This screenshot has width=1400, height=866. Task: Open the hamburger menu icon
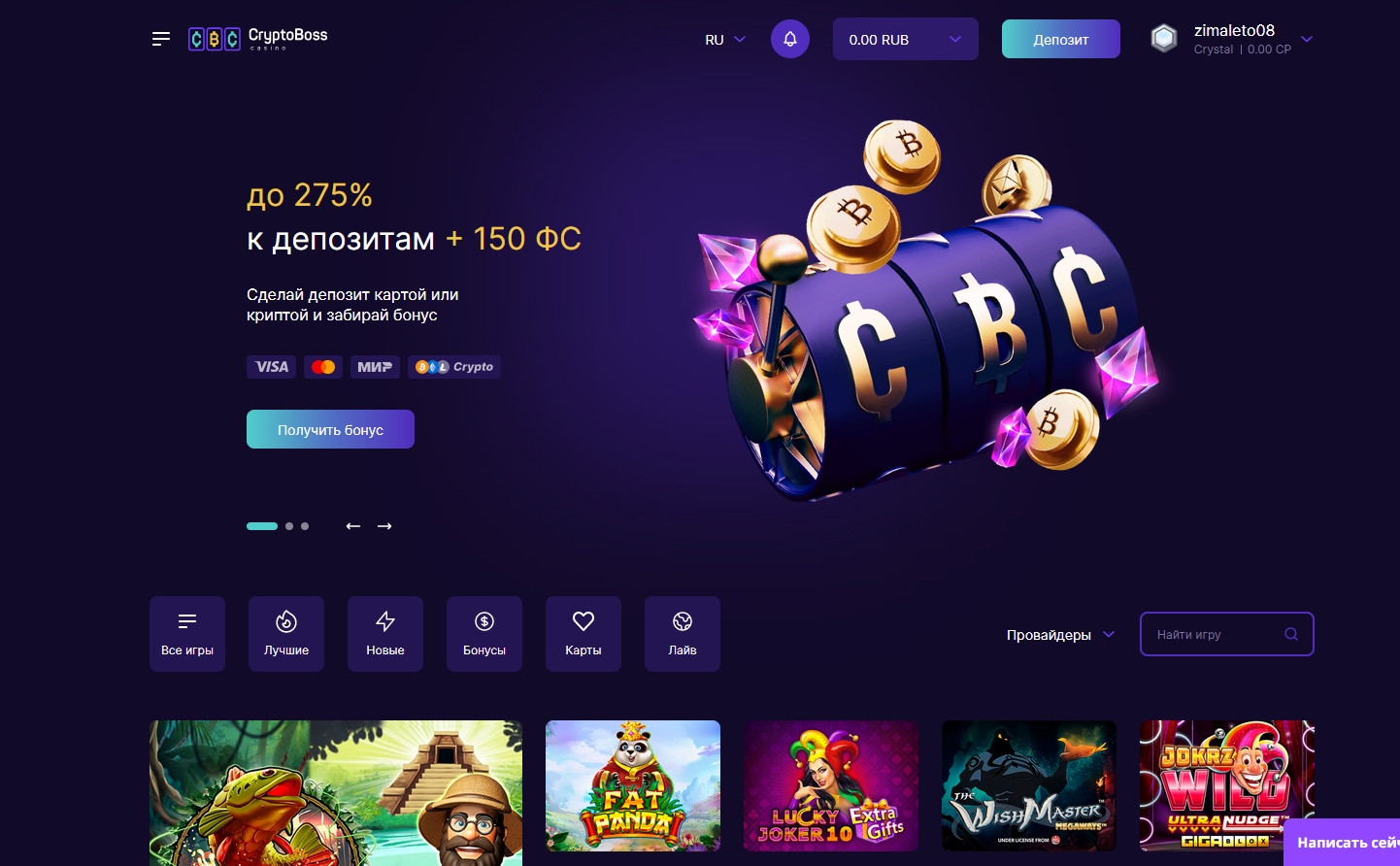161,39
